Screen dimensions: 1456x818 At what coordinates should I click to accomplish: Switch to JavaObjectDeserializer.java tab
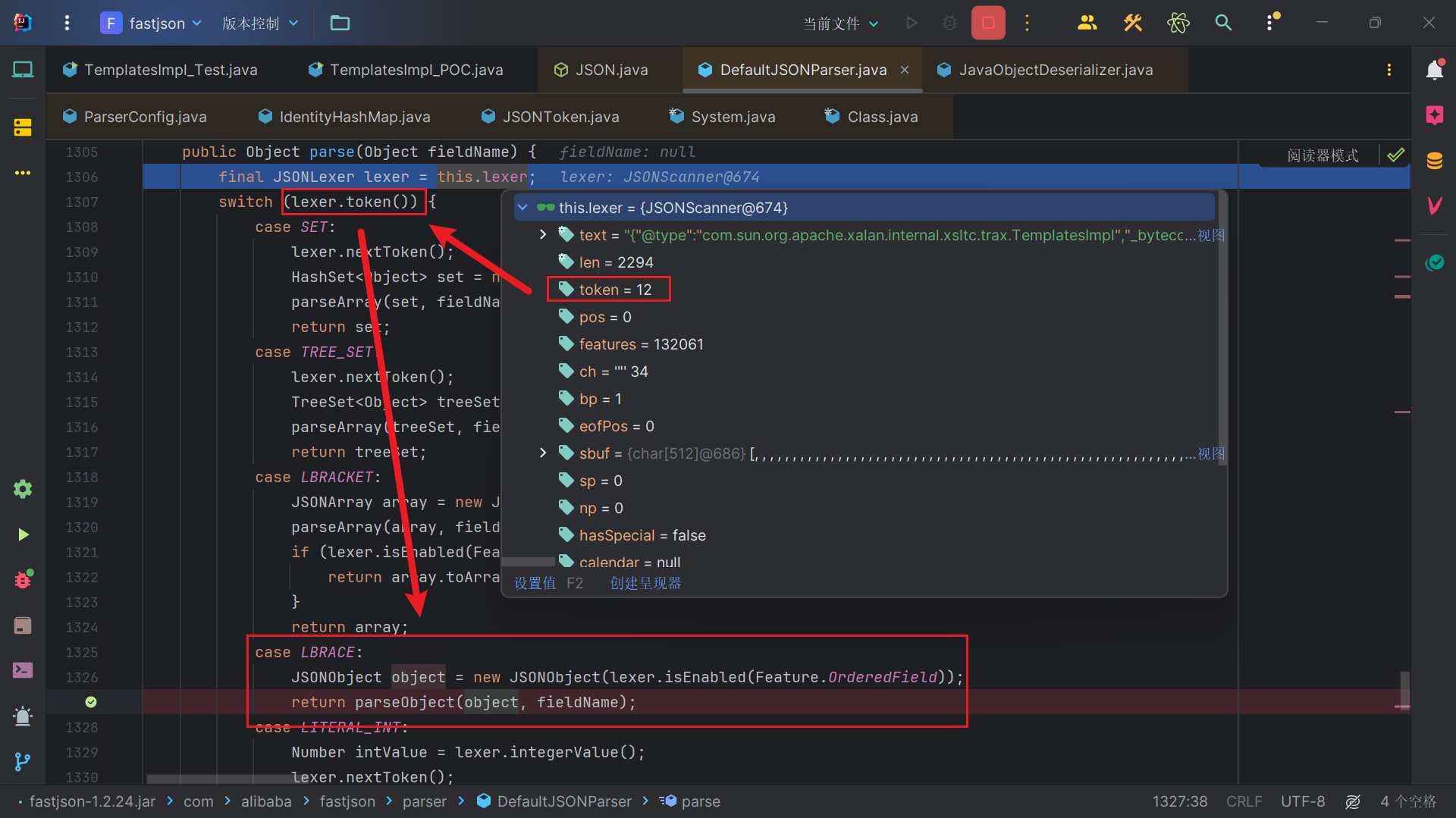pos(1045,70)
